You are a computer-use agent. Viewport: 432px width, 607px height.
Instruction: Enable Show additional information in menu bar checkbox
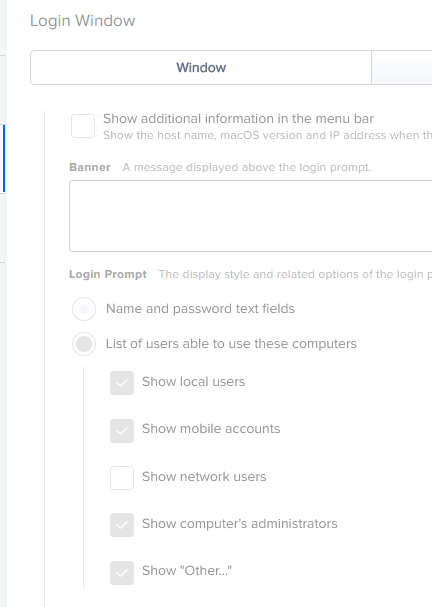coord(83,126)
